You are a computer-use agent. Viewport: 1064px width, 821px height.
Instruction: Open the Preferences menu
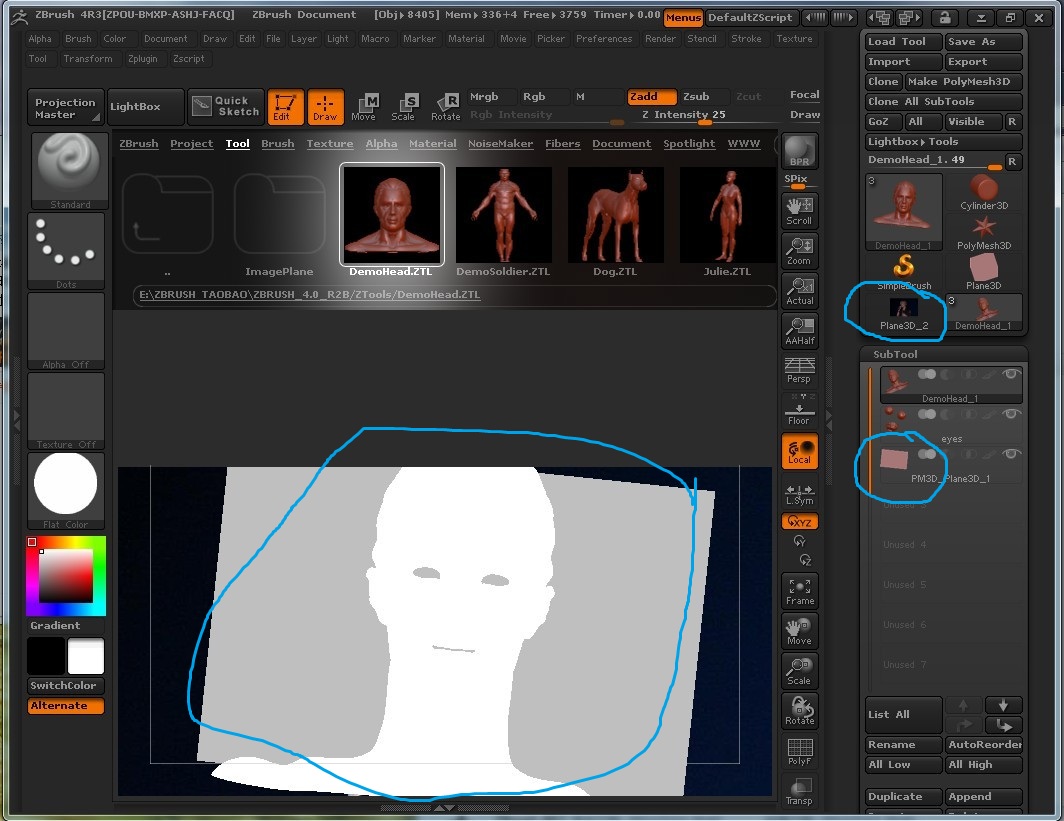(603, 39)
